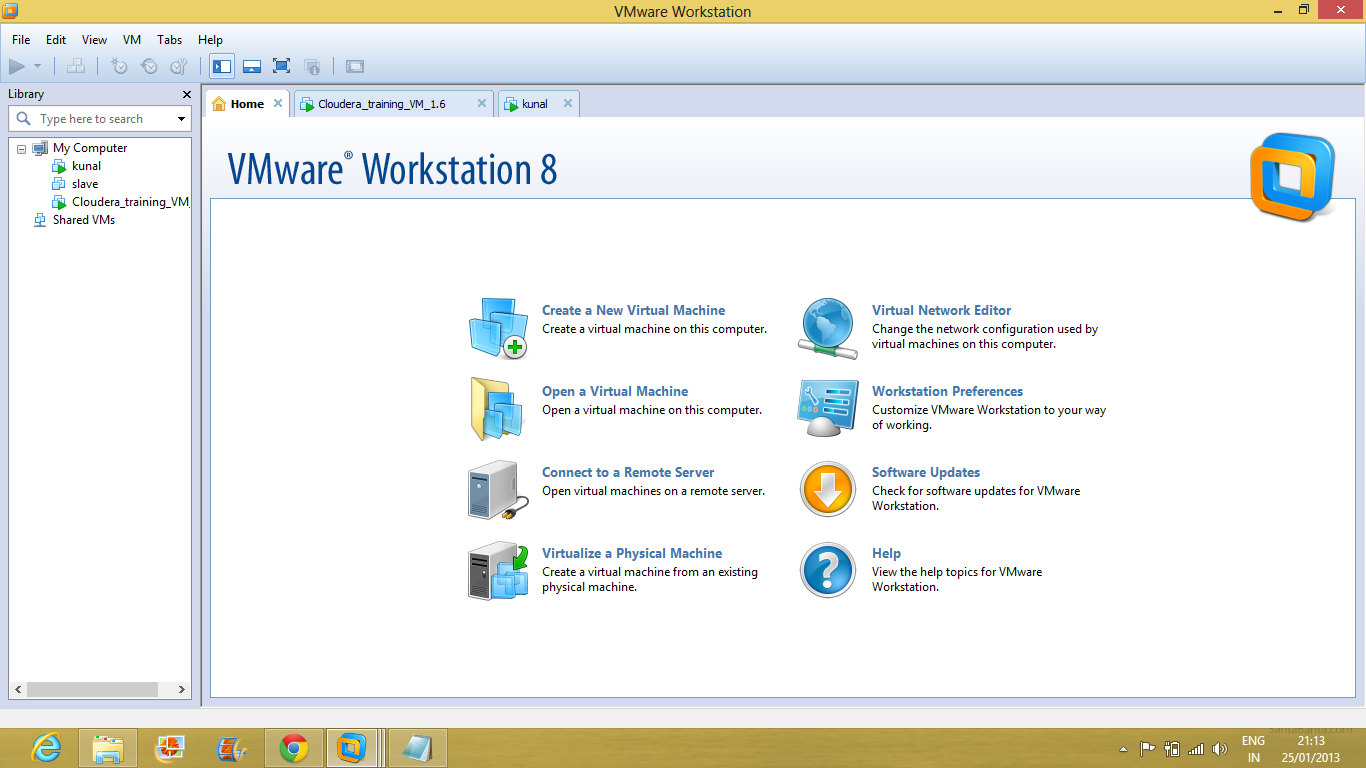Image resolution: width=1366 pixels, height=768 pixels.
Task: Open Internet Explorer from the taskbar
Action: pyautogui.click(x=46, y=748)
